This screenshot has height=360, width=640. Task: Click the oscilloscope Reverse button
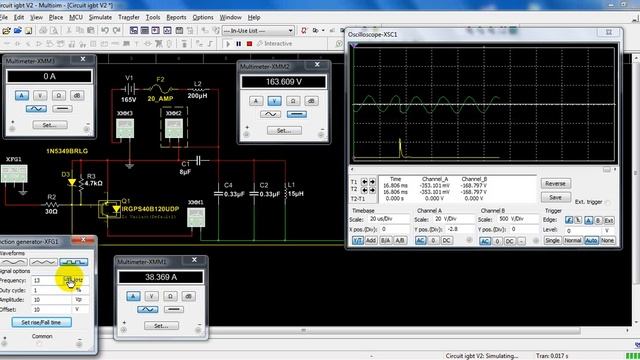click(x=556, y=184)
